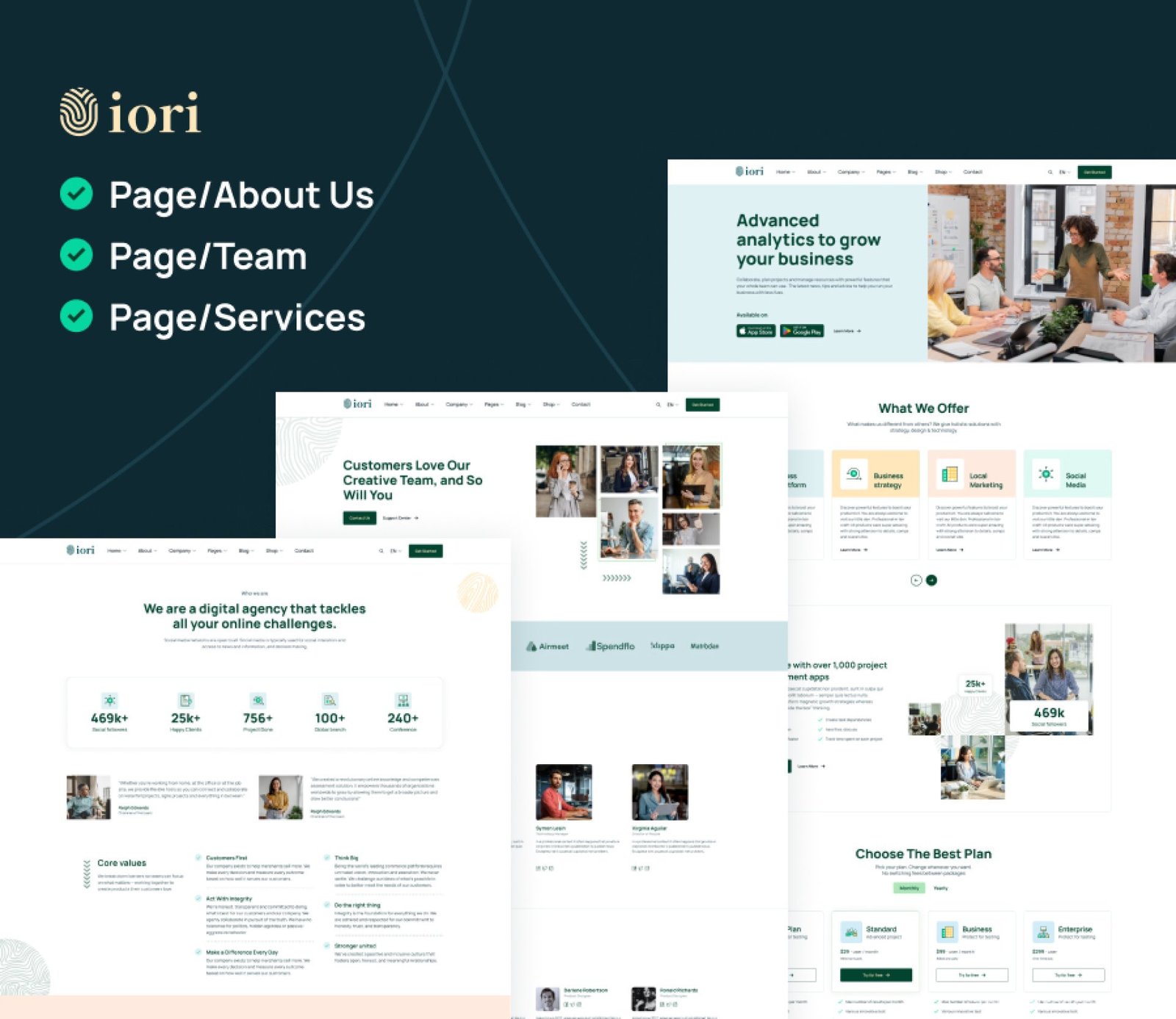Click Business strategy card icon
The height and width of the screenshot is (1019, 1176).
tap(853, 474)
